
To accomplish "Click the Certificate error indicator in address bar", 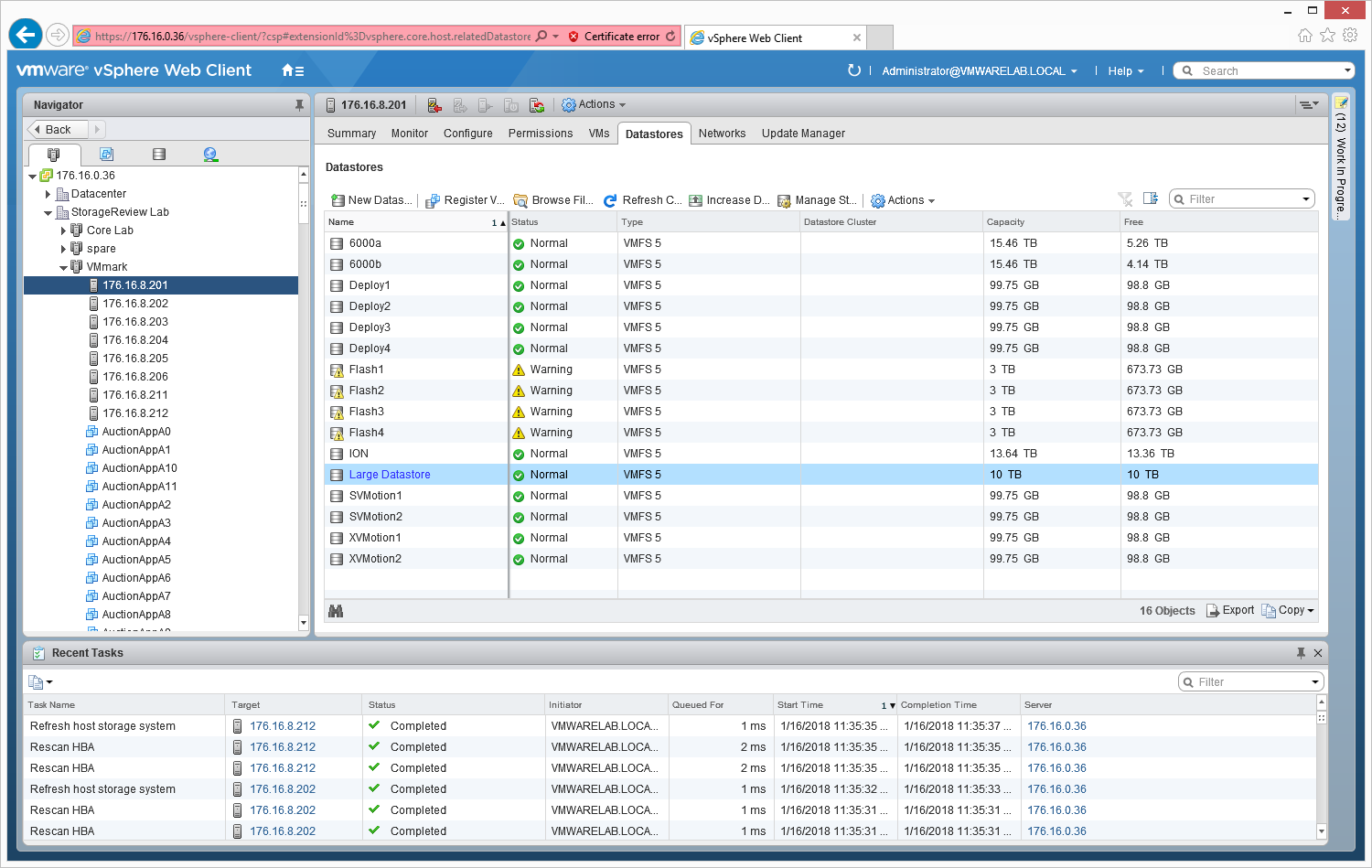I will tap(614, 37).
